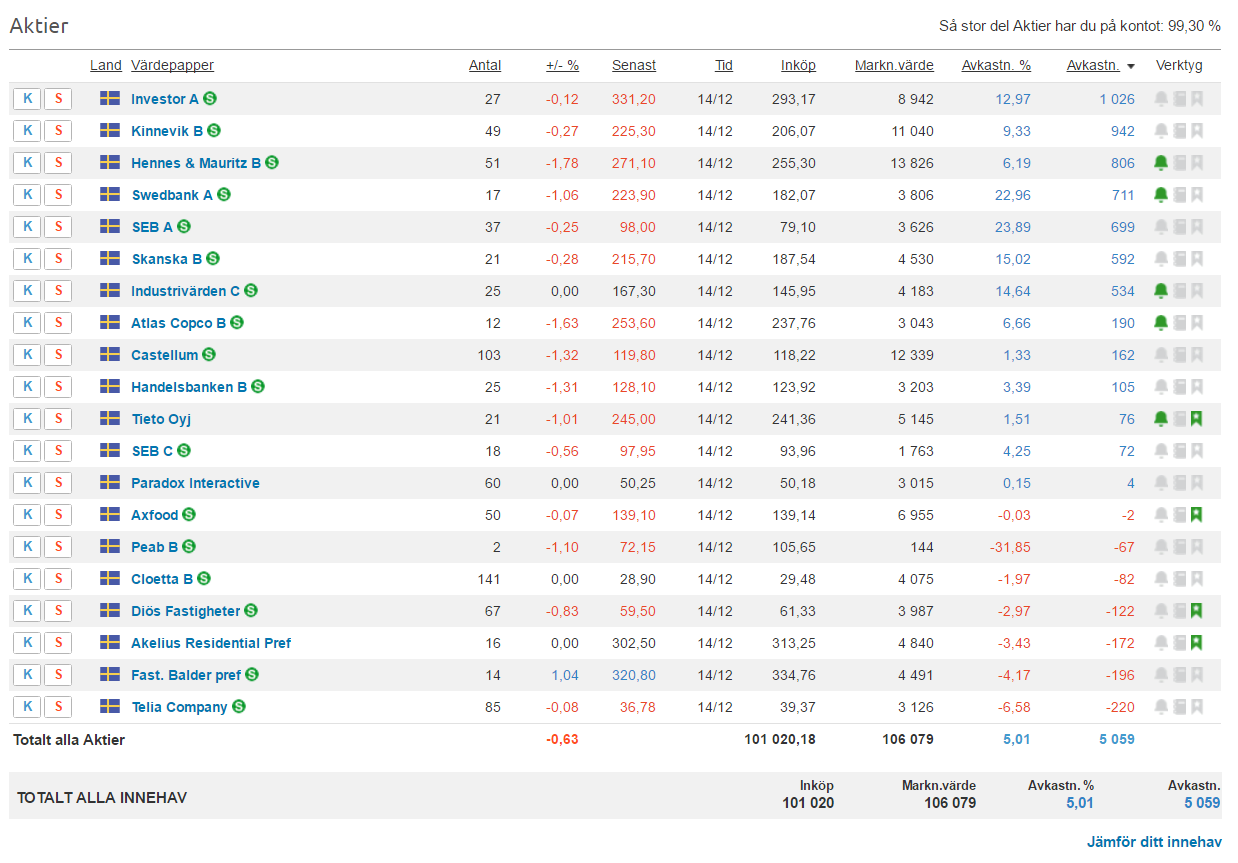Click the Swedish flag in the Castellum row

point(110,355)
